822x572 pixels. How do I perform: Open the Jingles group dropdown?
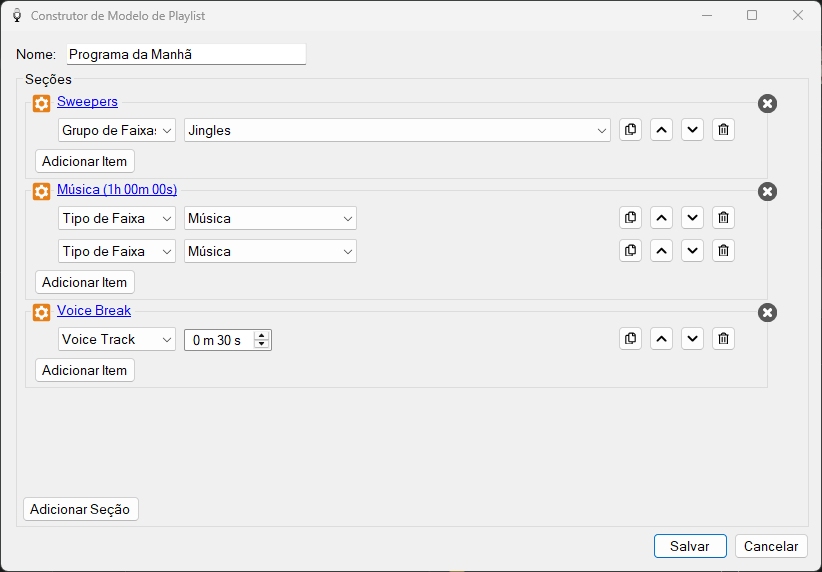(x=397, y=130)
